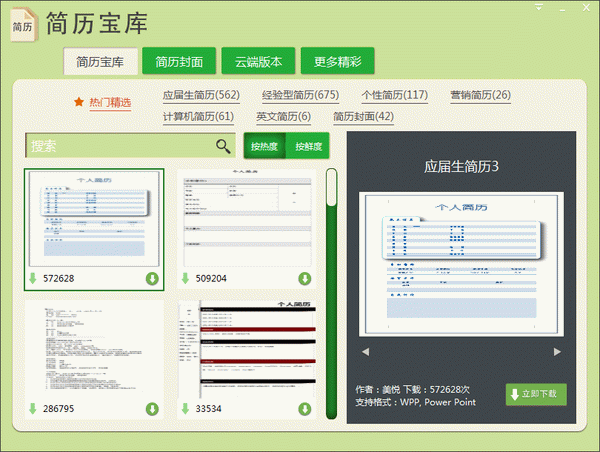
Task: Click the star icon next to 热门精选
Action: click(x=79, y=101)
